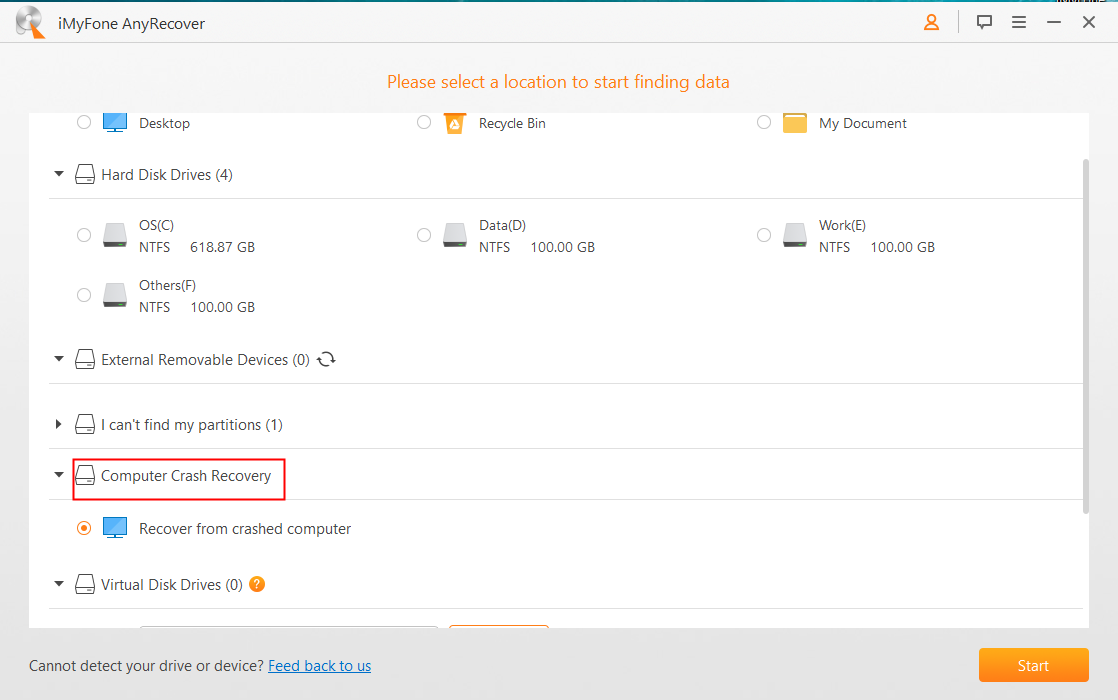
Task: Click the OS(C) drive icon
Action: 115,235
